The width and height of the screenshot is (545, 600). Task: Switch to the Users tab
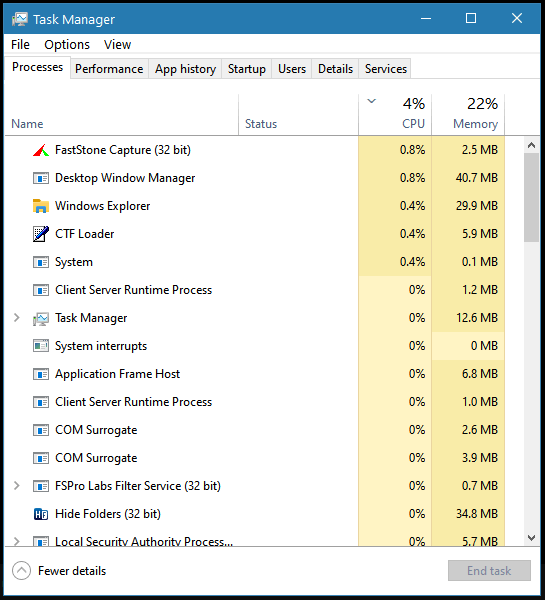pyautogui.click(x=292, y=69)
